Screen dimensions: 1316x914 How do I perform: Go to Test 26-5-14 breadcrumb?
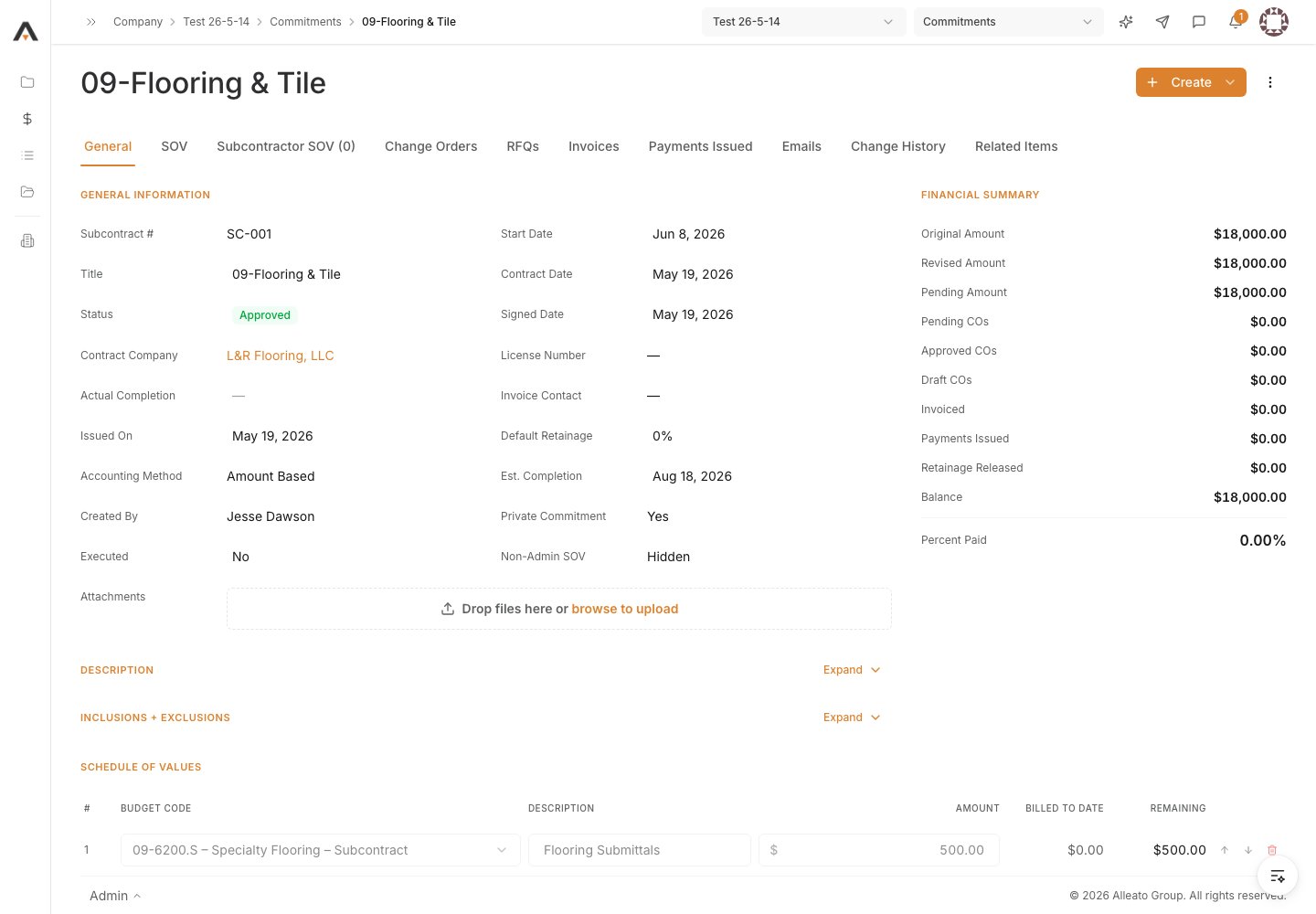tap(217, 22)
